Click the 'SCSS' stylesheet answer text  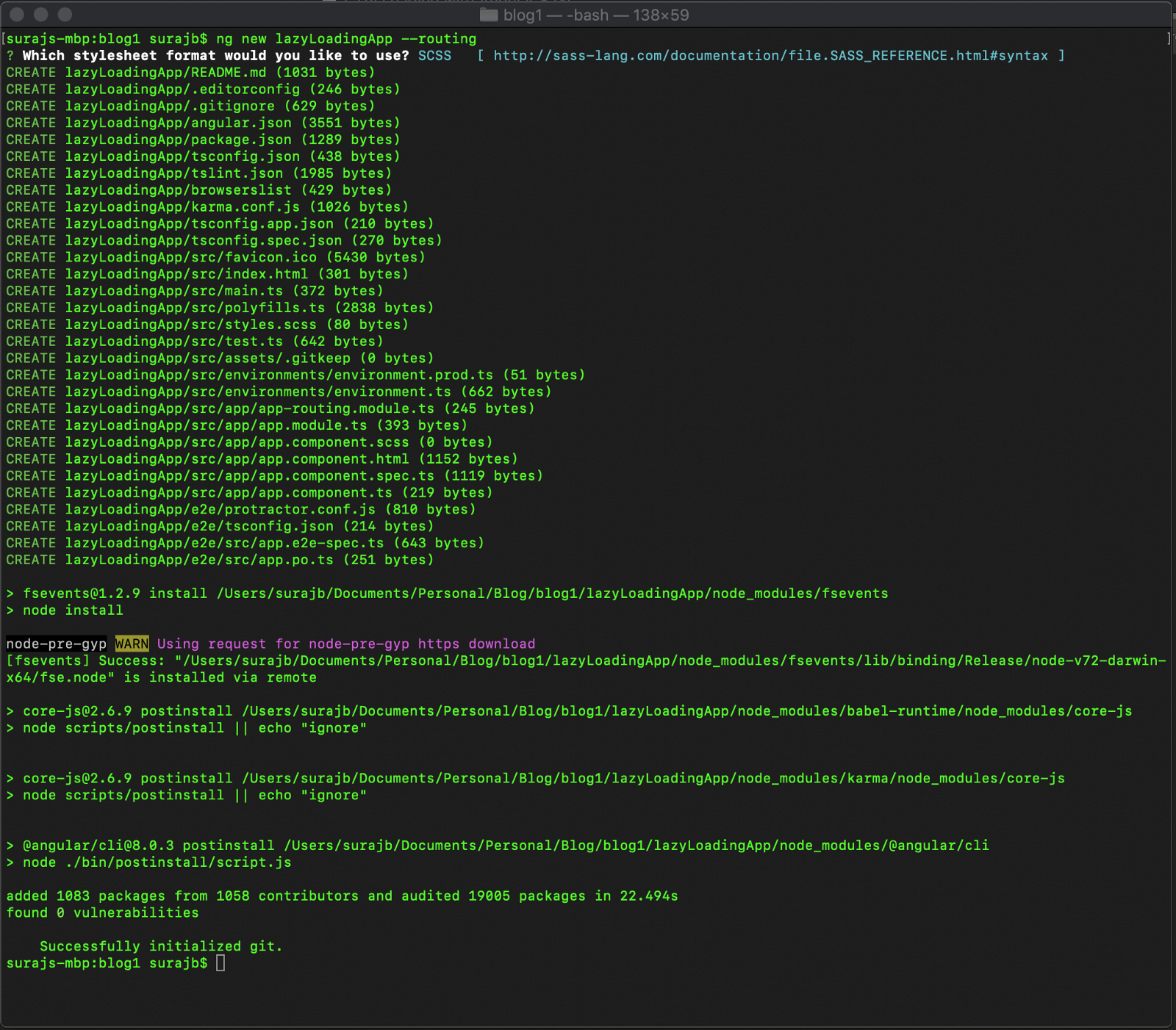tap(435, 56)
